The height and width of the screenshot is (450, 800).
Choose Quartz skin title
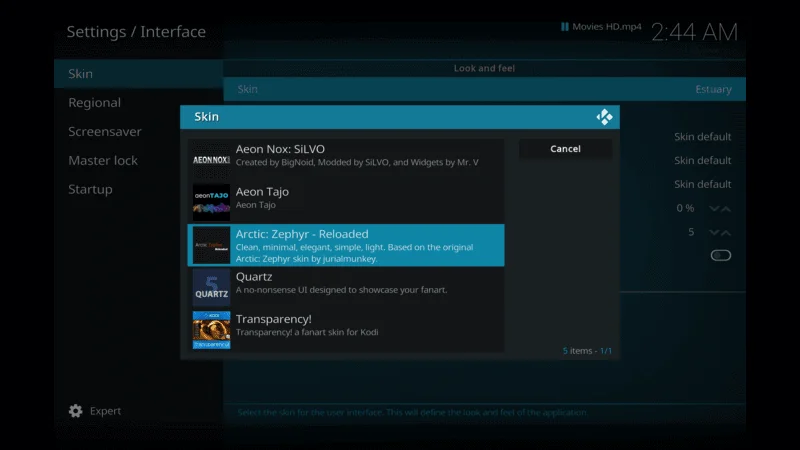point(254,277)
